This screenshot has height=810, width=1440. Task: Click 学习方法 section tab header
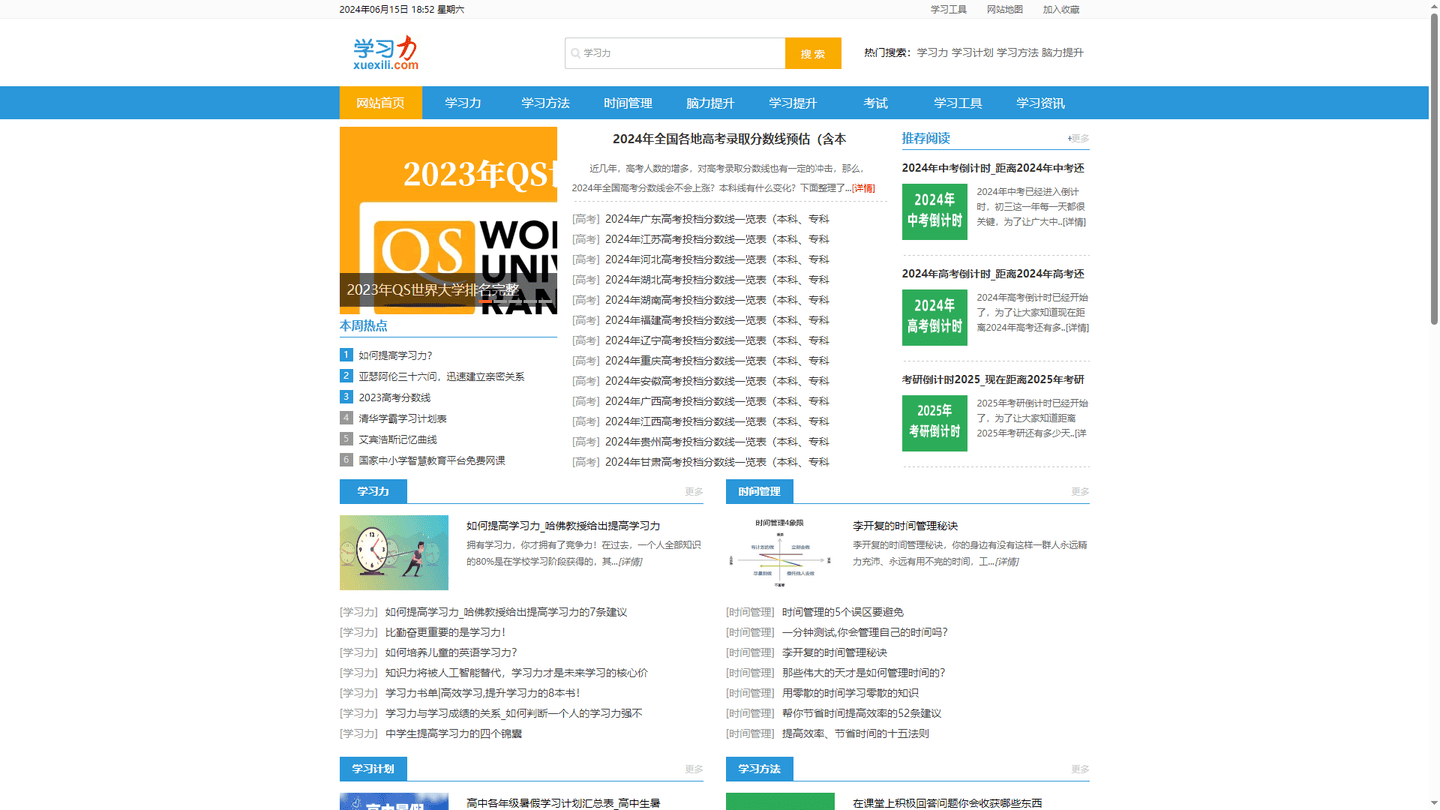[759, 768]
